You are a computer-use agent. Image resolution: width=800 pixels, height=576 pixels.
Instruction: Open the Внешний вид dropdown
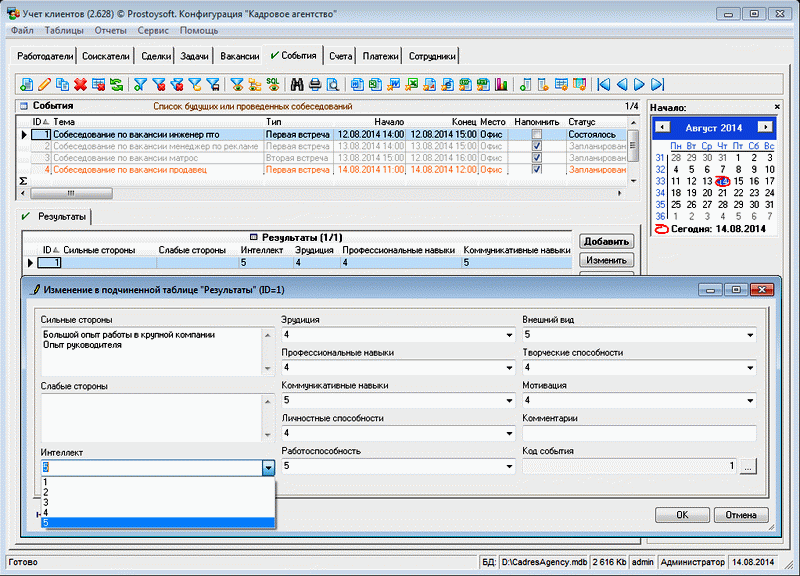click(749, 335)
